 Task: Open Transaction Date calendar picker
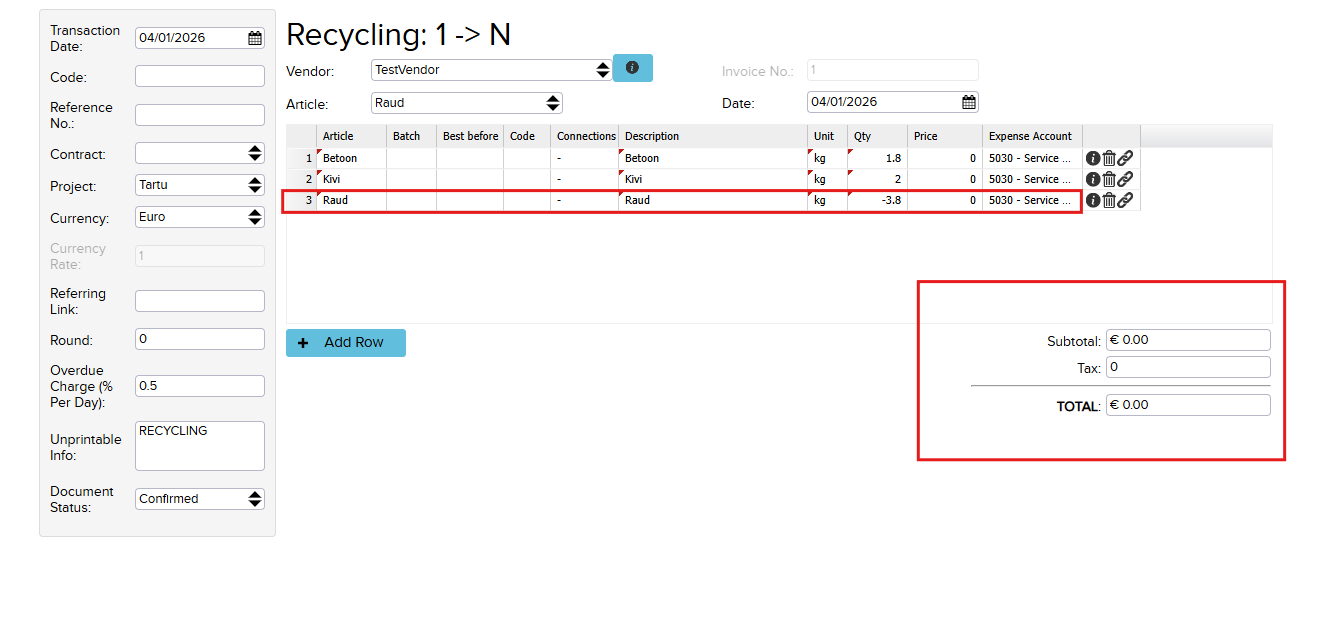255,38
